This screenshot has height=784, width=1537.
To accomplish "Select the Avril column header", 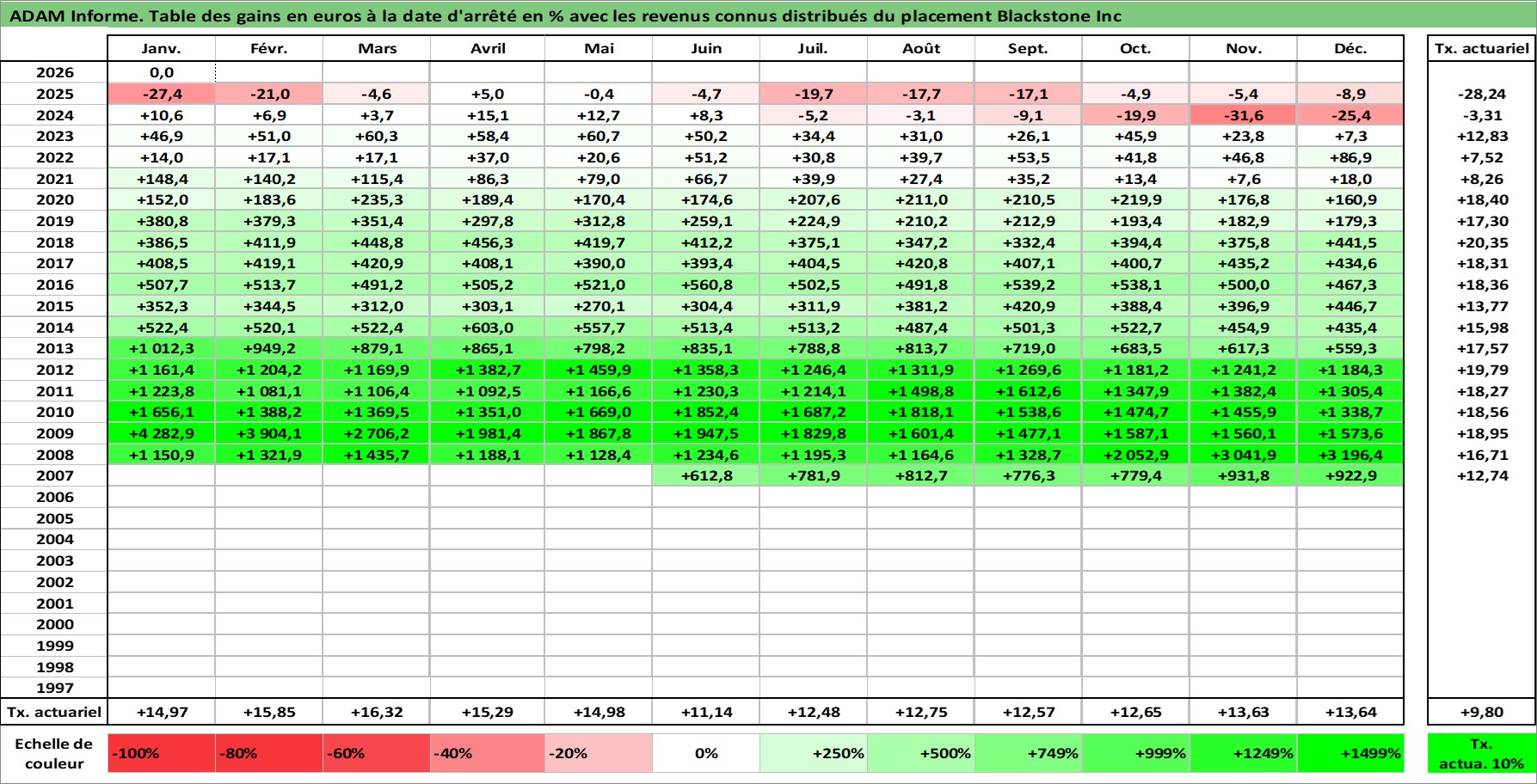I will pyautogui.click(x=488, y=49).
